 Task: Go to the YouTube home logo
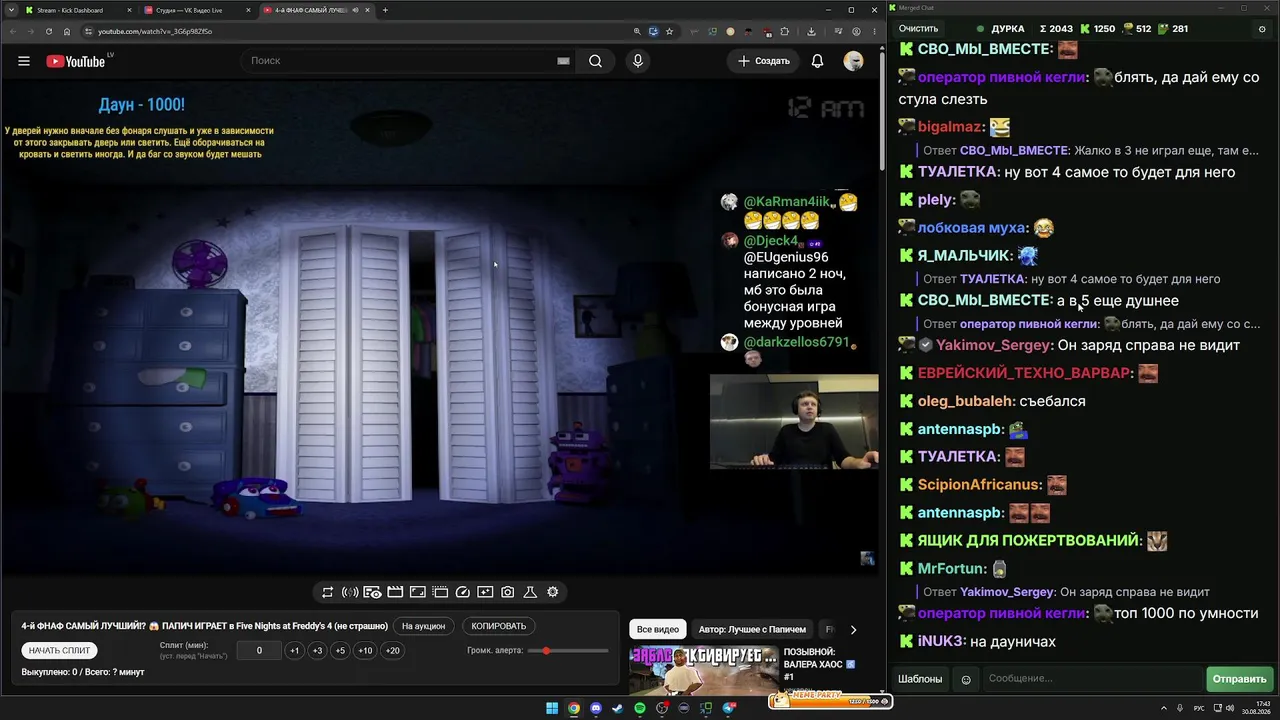[x=76, y=61]
